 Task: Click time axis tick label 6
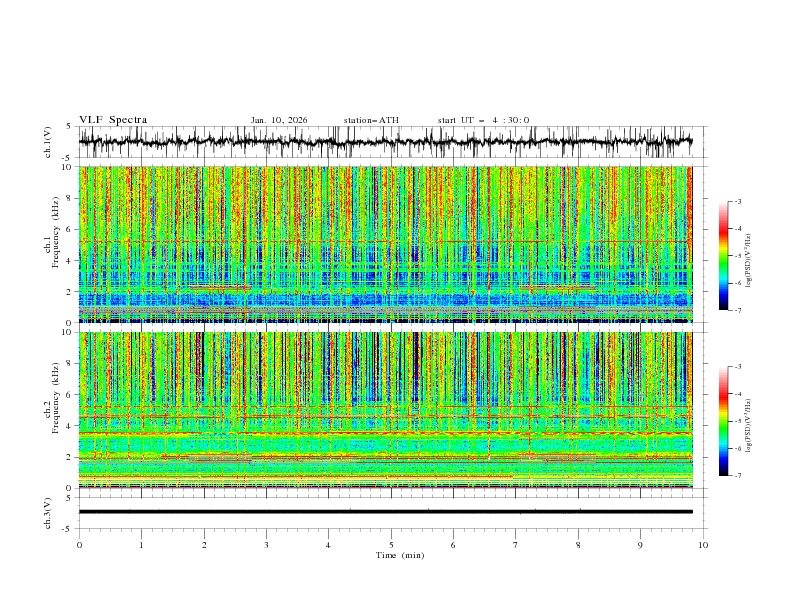453,545
